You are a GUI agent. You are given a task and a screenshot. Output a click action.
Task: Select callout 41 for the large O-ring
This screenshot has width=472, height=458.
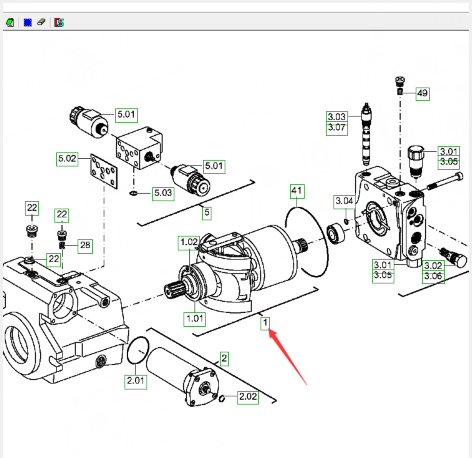pos(297,191)
